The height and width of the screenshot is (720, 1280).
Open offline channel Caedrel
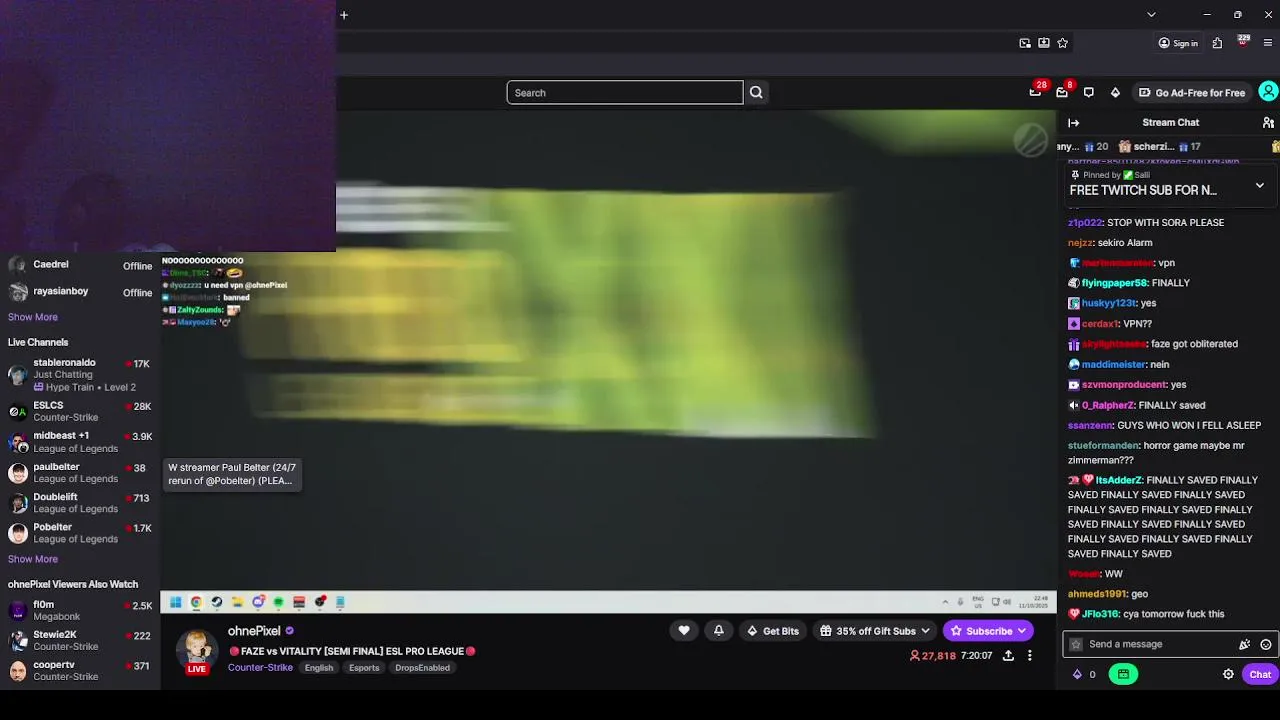point(80,265)
